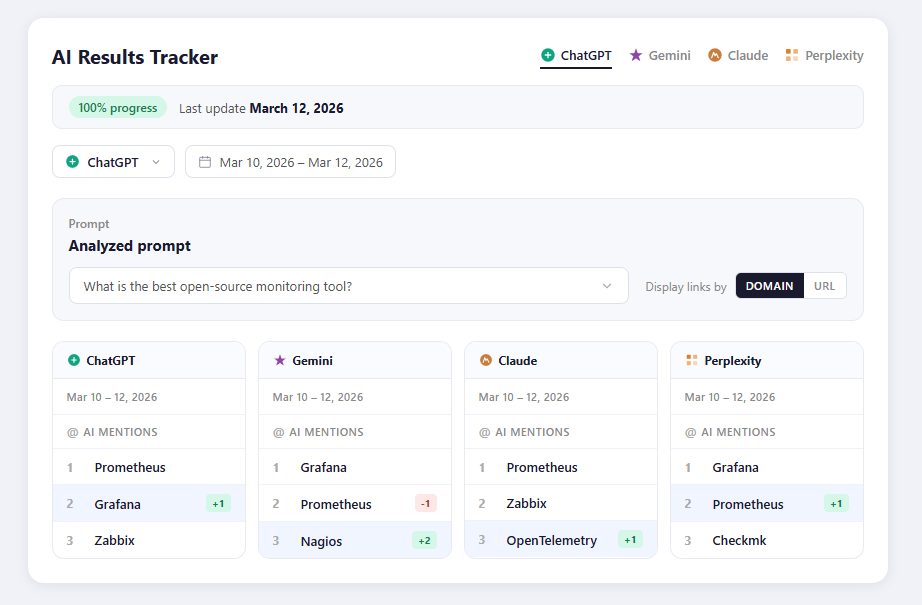
Task: Click the 100% progress badge
Action: coord(118,108)
